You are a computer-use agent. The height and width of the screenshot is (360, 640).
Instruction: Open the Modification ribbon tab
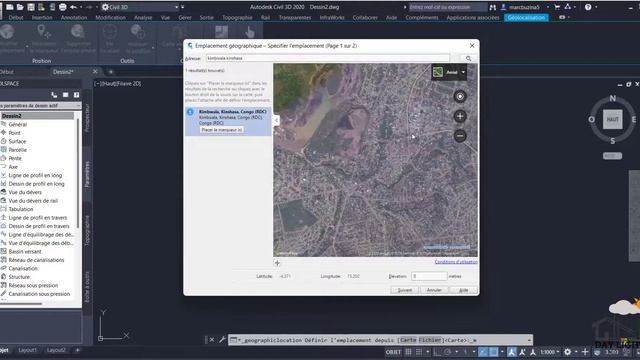click(111, 18)
